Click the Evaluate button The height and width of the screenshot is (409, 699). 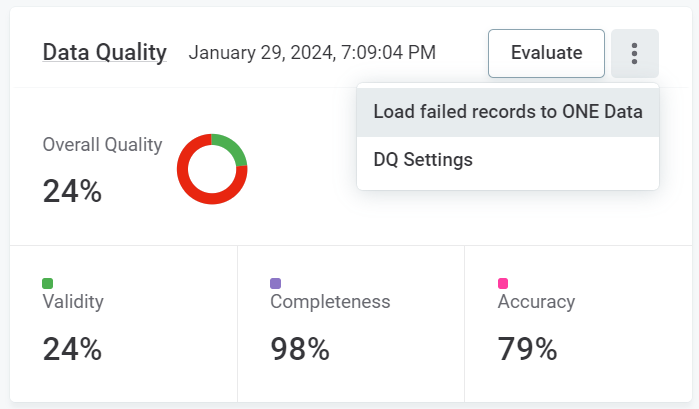click(x=546, y=54)
